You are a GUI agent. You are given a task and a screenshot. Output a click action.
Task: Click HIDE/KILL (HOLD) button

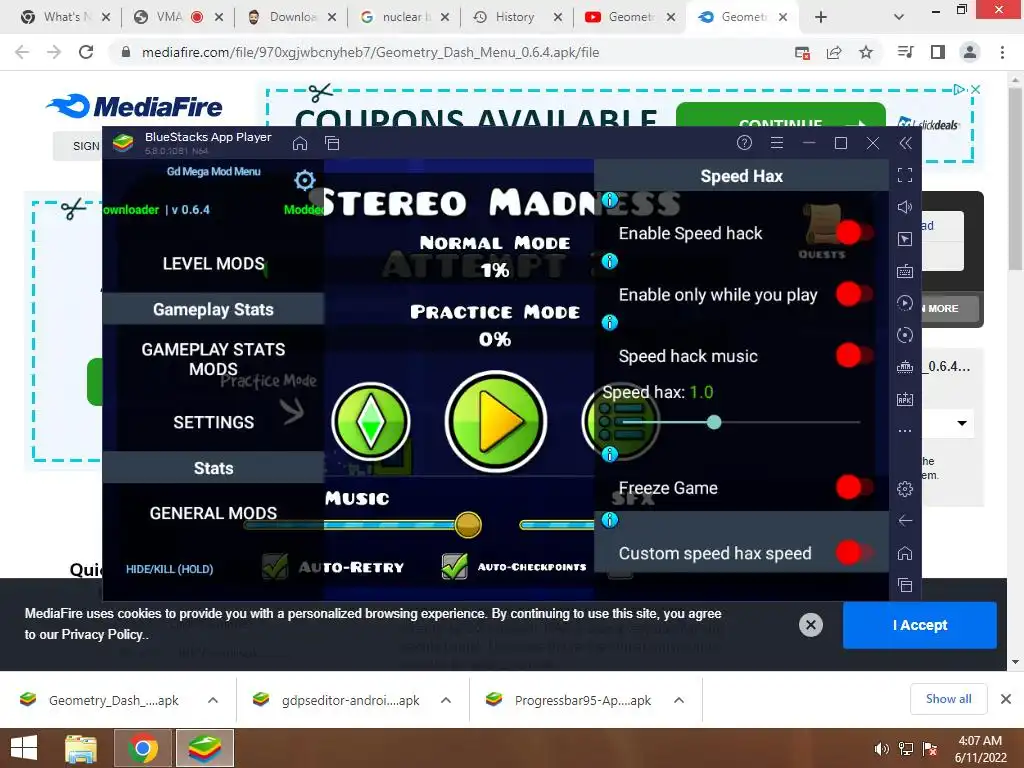coord(170,569)
